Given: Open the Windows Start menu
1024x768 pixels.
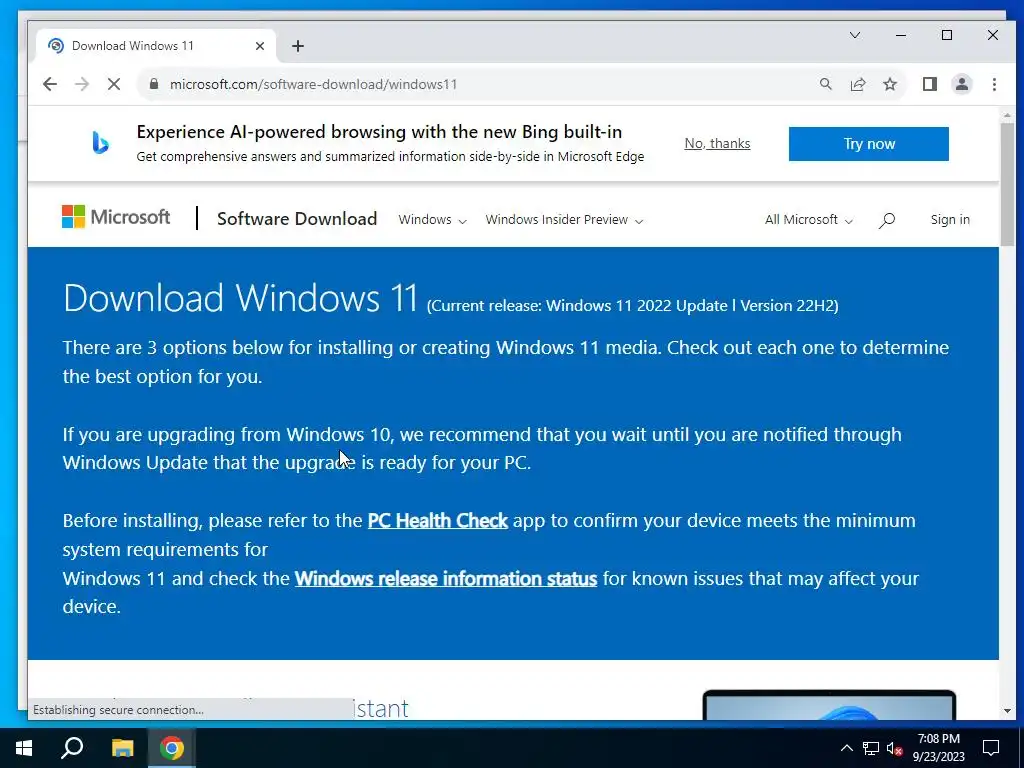Looking at the screenshot, I should (24, 748).
